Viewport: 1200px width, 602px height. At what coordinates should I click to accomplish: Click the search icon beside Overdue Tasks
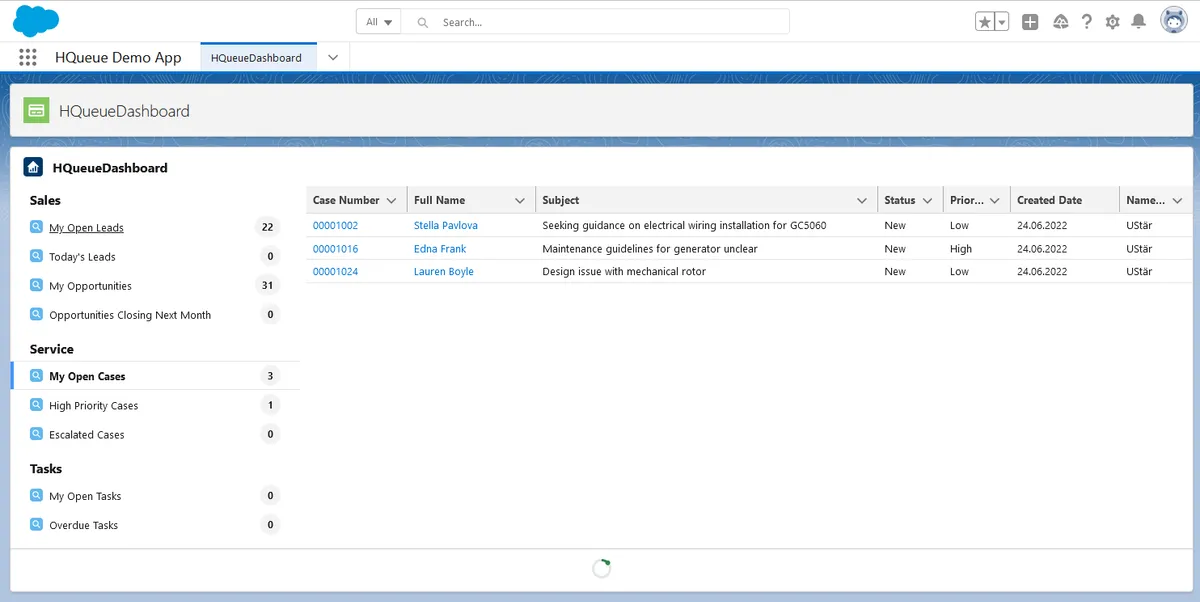tap(37, 524)
